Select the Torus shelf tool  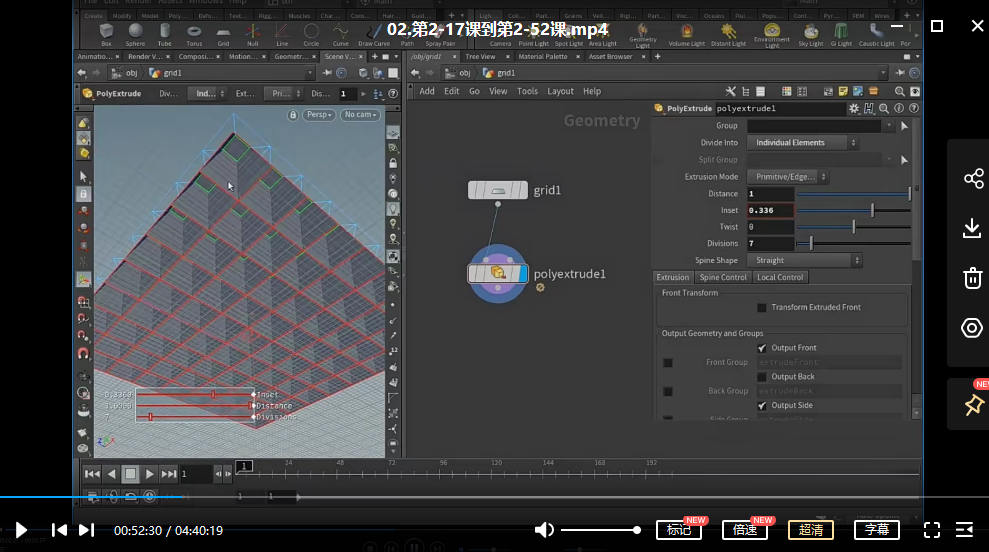click(x=193, y=32)
